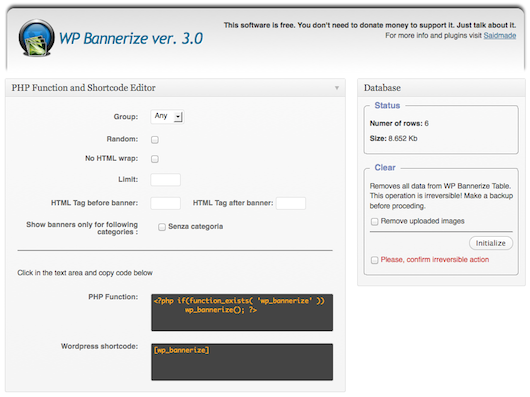Click the HTML Tag after banner field
Viewport: 530px width, 397px height.
[x=291, y=203]
